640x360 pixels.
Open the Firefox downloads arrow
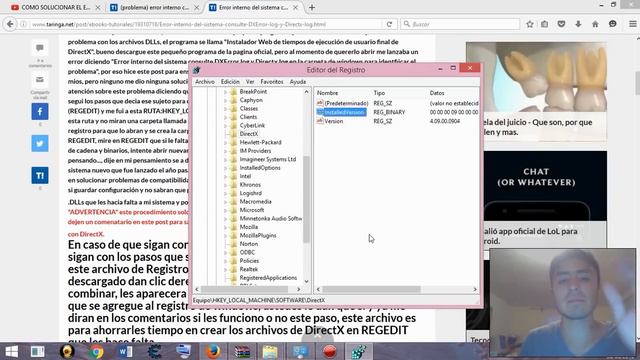pyautogui.click(x=578, y=24)
